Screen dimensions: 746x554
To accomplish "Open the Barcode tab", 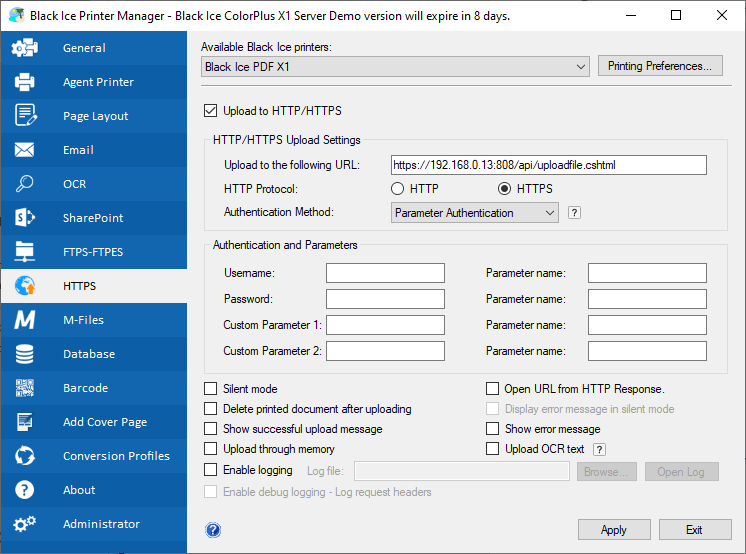I will coord(94,388).
